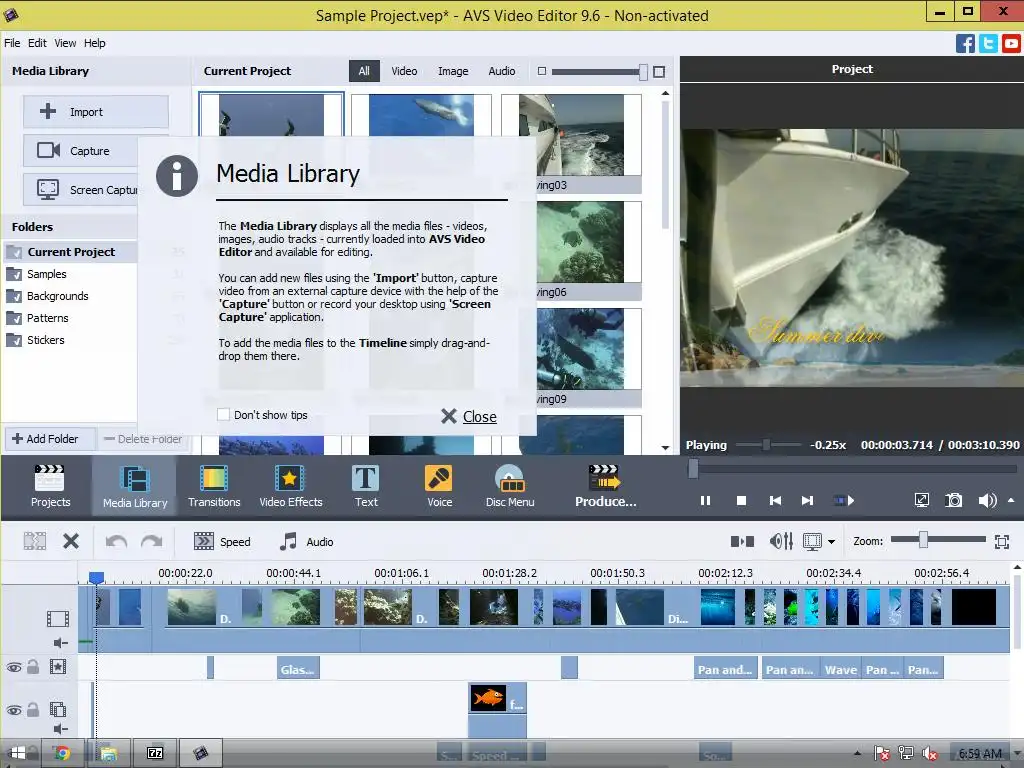Open the audio mixer icon
Screen dimensions: 1024x768
click(781, 541)
